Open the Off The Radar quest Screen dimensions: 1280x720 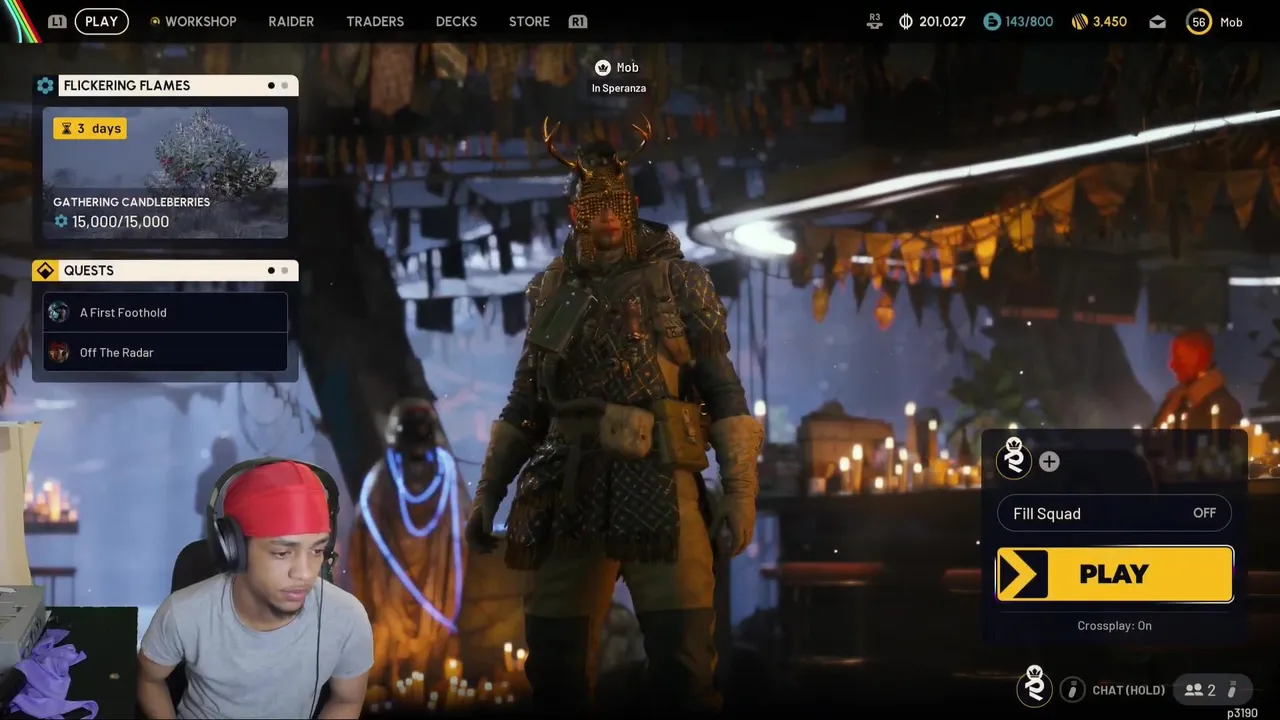click(165, 352)
